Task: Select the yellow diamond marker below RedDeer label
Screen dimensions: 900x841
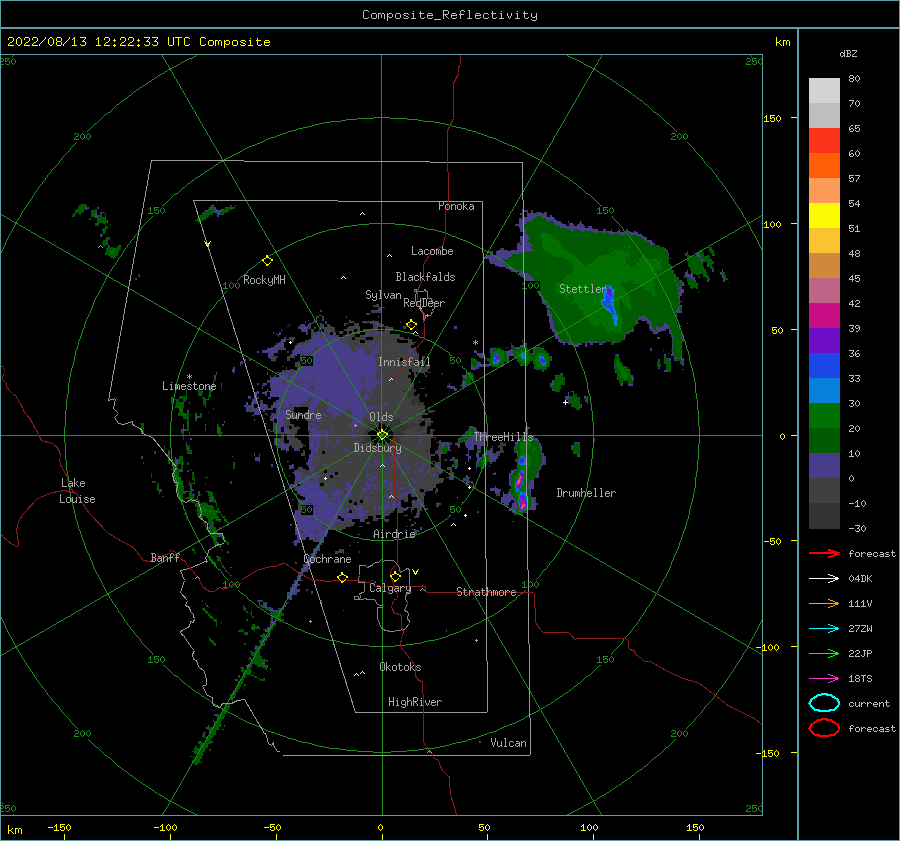Action: tap(411, 325)
